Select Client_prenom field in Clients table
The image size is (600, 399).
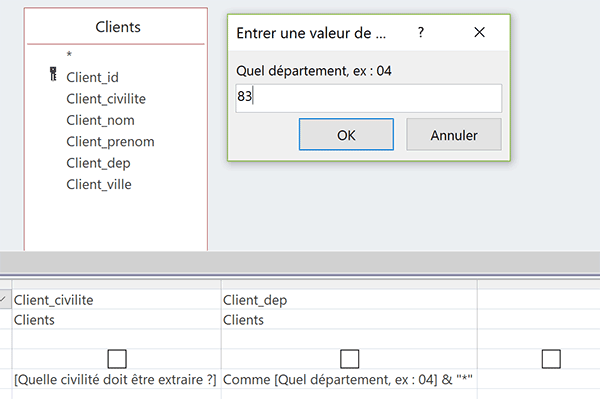point(110,142)
